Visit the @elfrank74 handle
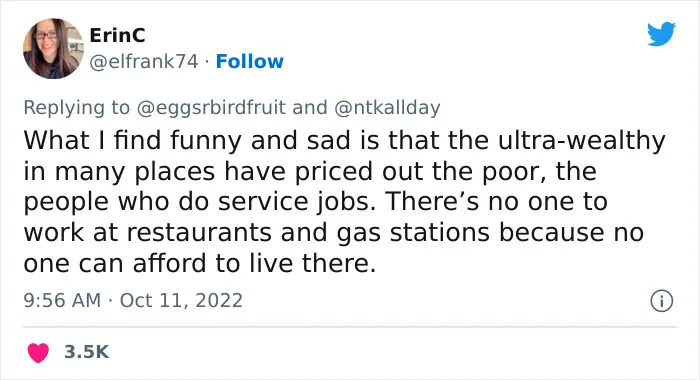 (x=143, y=62)
